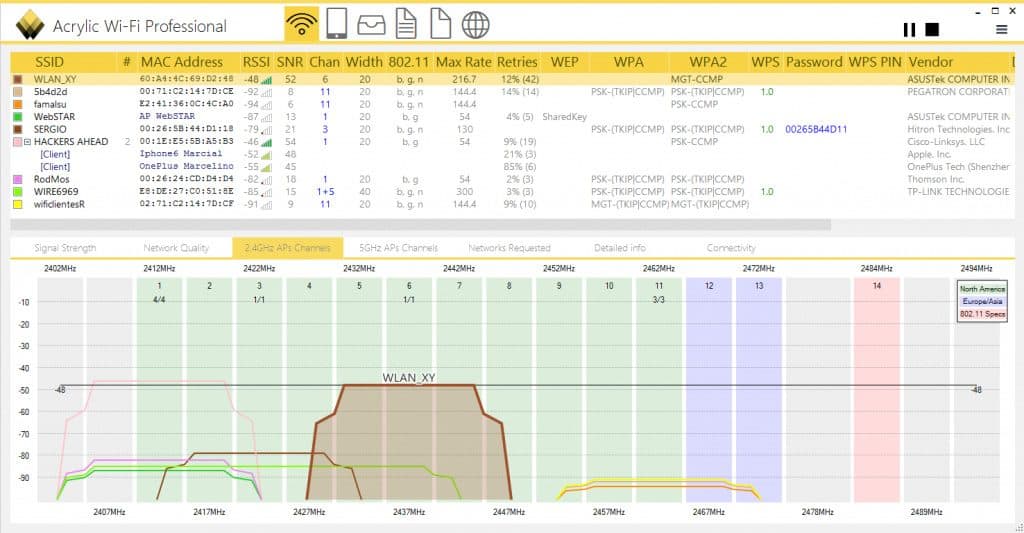Sort by the Password column header
This screenshot has width=1024, height=533.
(814, 62)
